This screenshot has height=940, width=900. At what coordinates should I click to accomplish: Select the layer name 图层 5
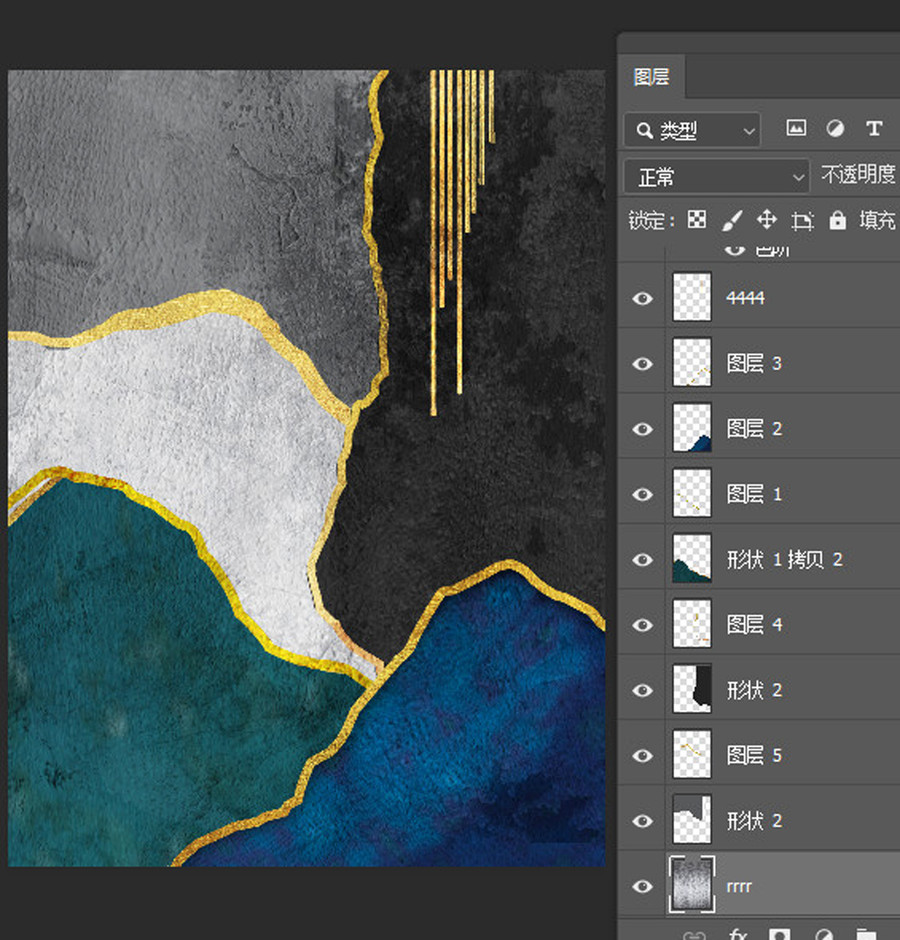pyautogui.click(x=754, y=755)
